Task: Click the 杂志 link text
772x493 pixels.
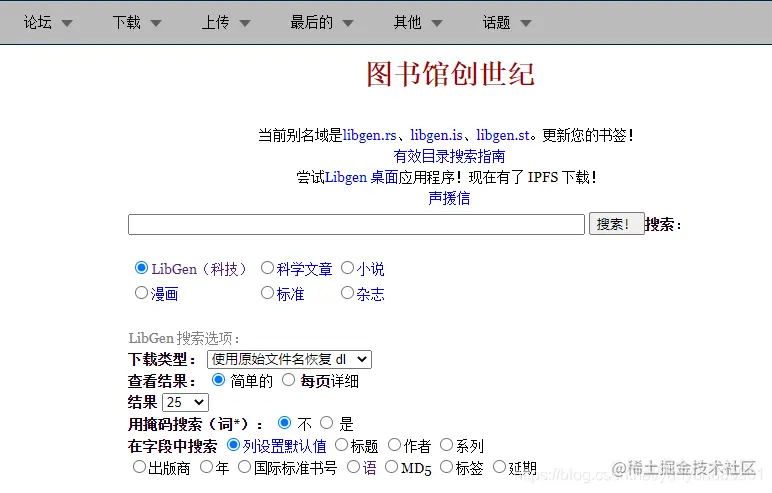Action: (370, 295)
